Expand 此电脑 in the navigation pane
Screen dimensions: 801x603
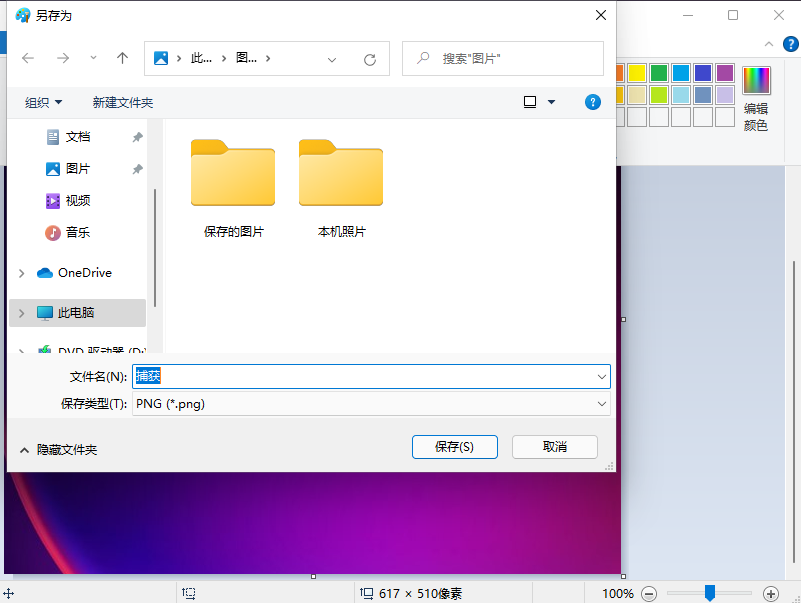tap(20, 312)
